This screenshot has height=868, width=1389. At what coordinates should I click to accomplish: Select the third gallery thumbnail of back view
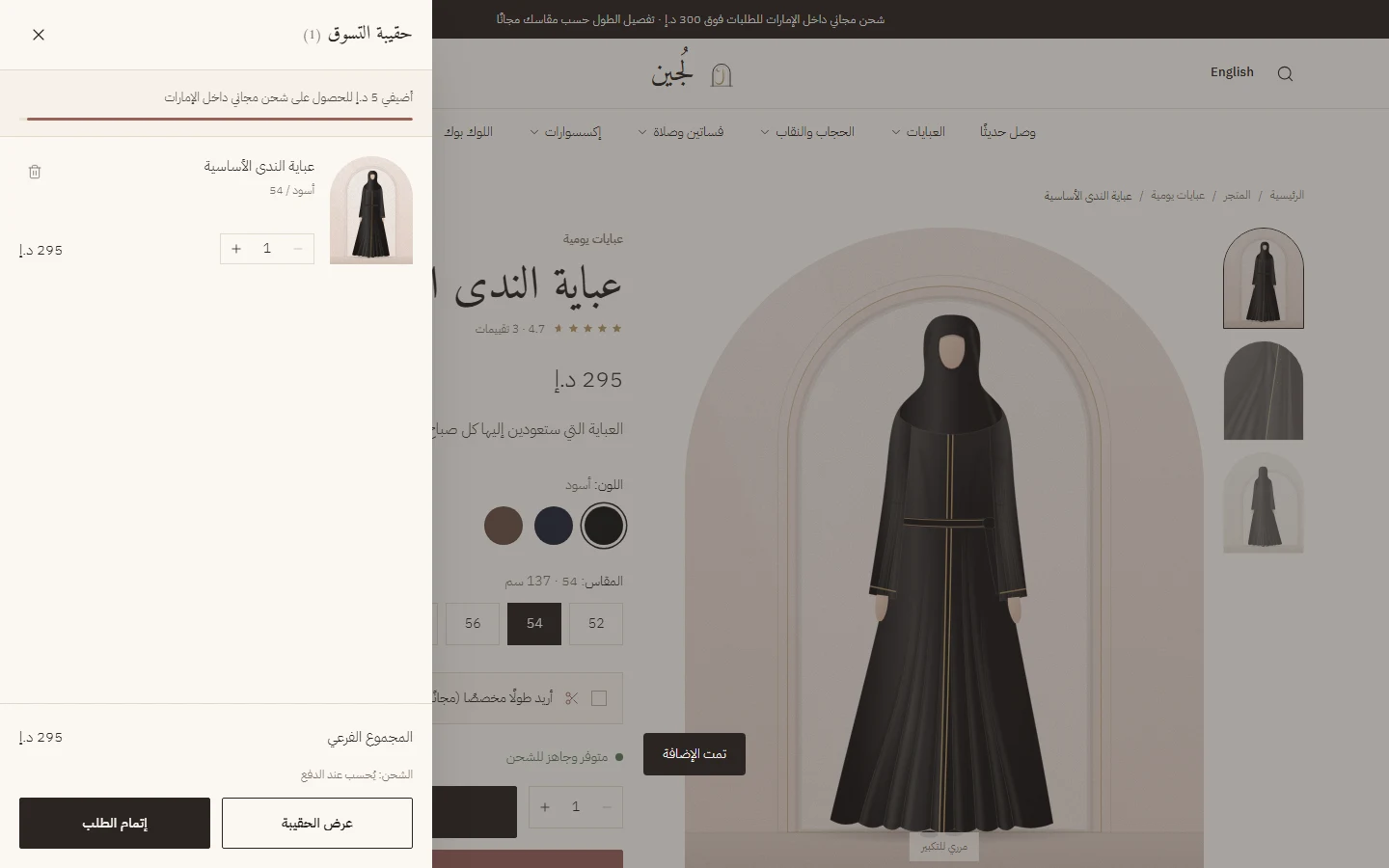coord(1264,502)
